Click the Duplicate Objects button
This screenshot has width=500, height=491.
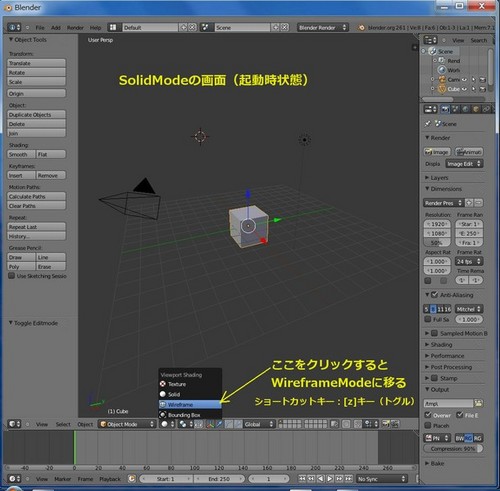tap(36, 114)
